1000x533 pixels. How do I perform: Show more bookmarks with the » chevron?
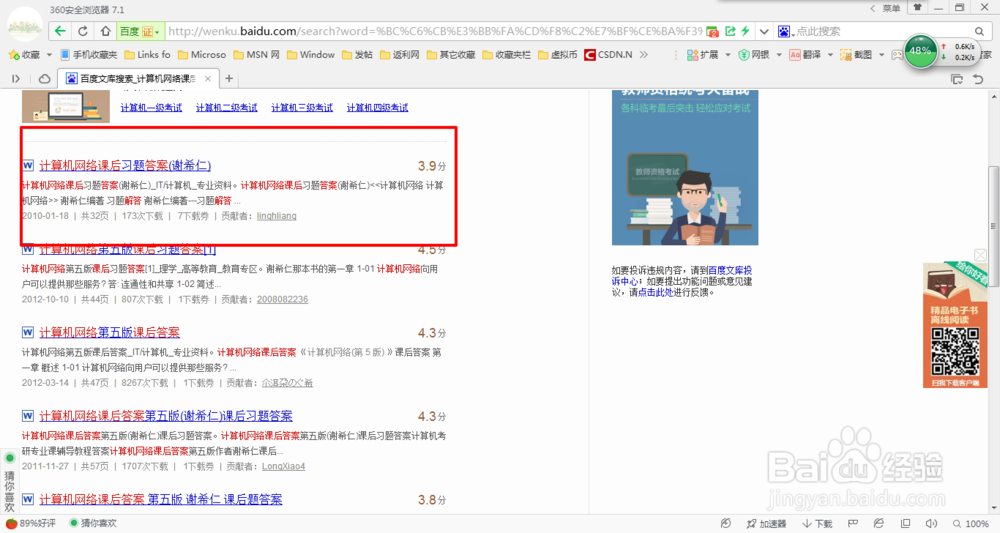pyautogui.click(x=644, y=55)
